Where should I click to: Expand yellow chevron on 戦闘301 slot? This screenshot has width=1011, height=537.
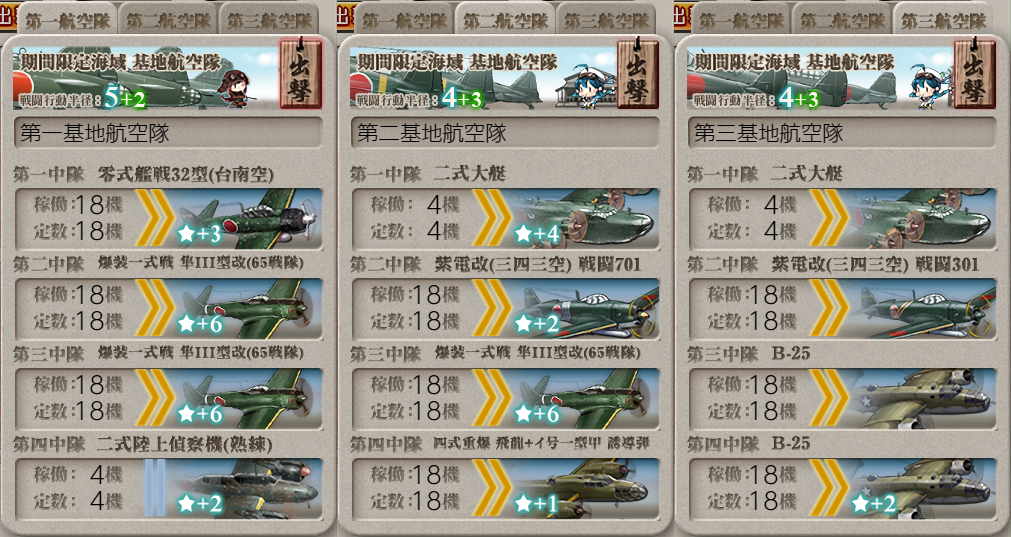(829, 308)
